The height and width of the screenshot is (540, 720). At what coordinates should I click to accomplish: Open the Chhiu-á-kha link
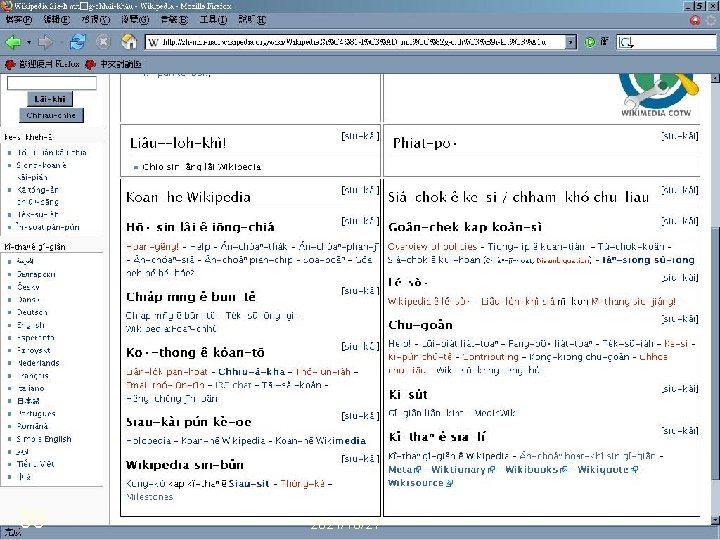(x=251, y=371)
